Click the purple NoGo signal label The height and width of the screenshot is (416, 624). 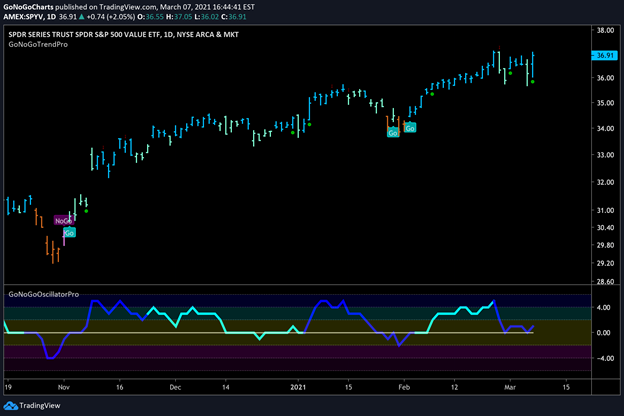pos(64,221)
